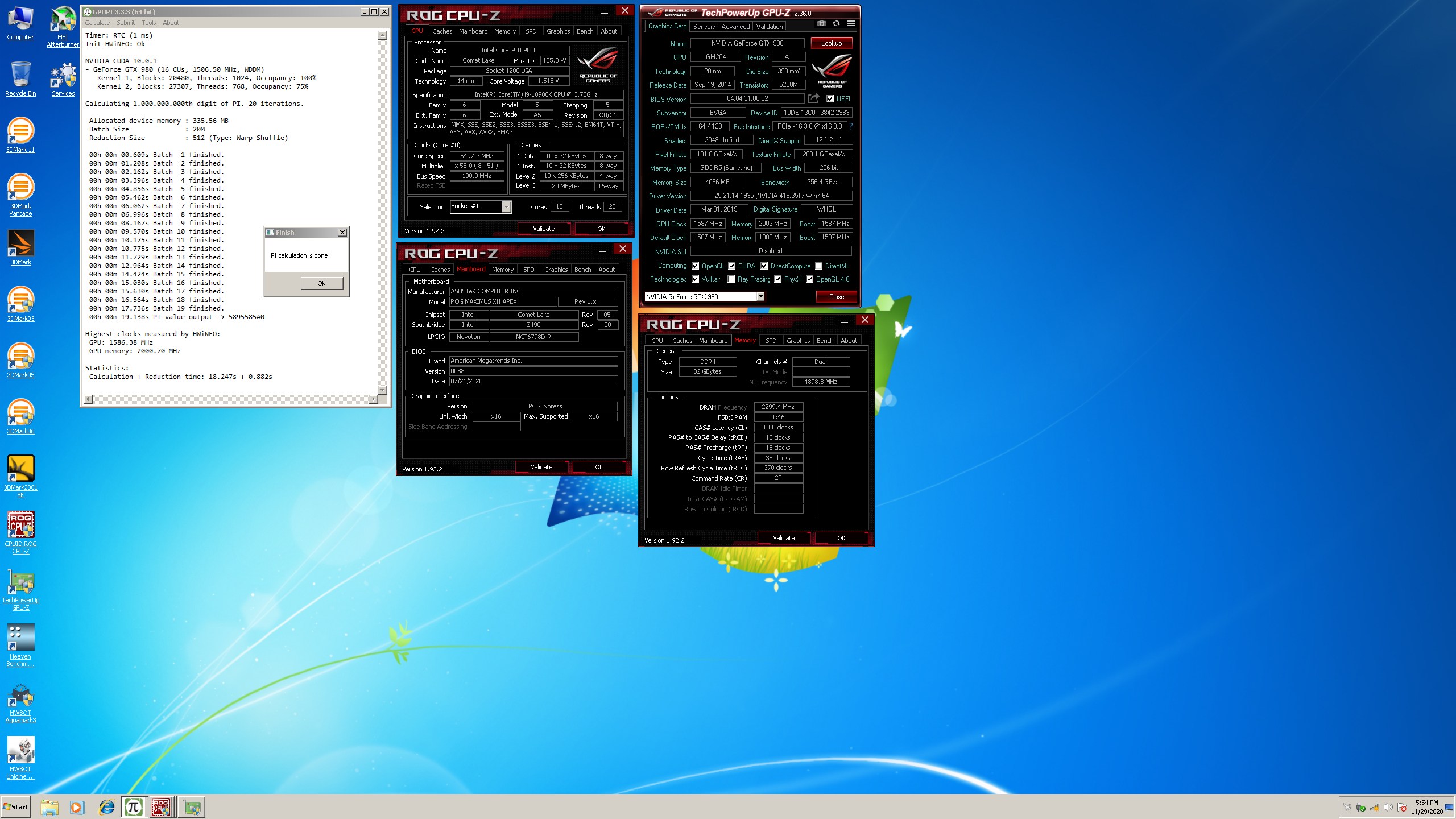The width and height of the screenshot is (1456, 819).
Task: Click the Bus Interface question mark icon
Action: (851, 126)
